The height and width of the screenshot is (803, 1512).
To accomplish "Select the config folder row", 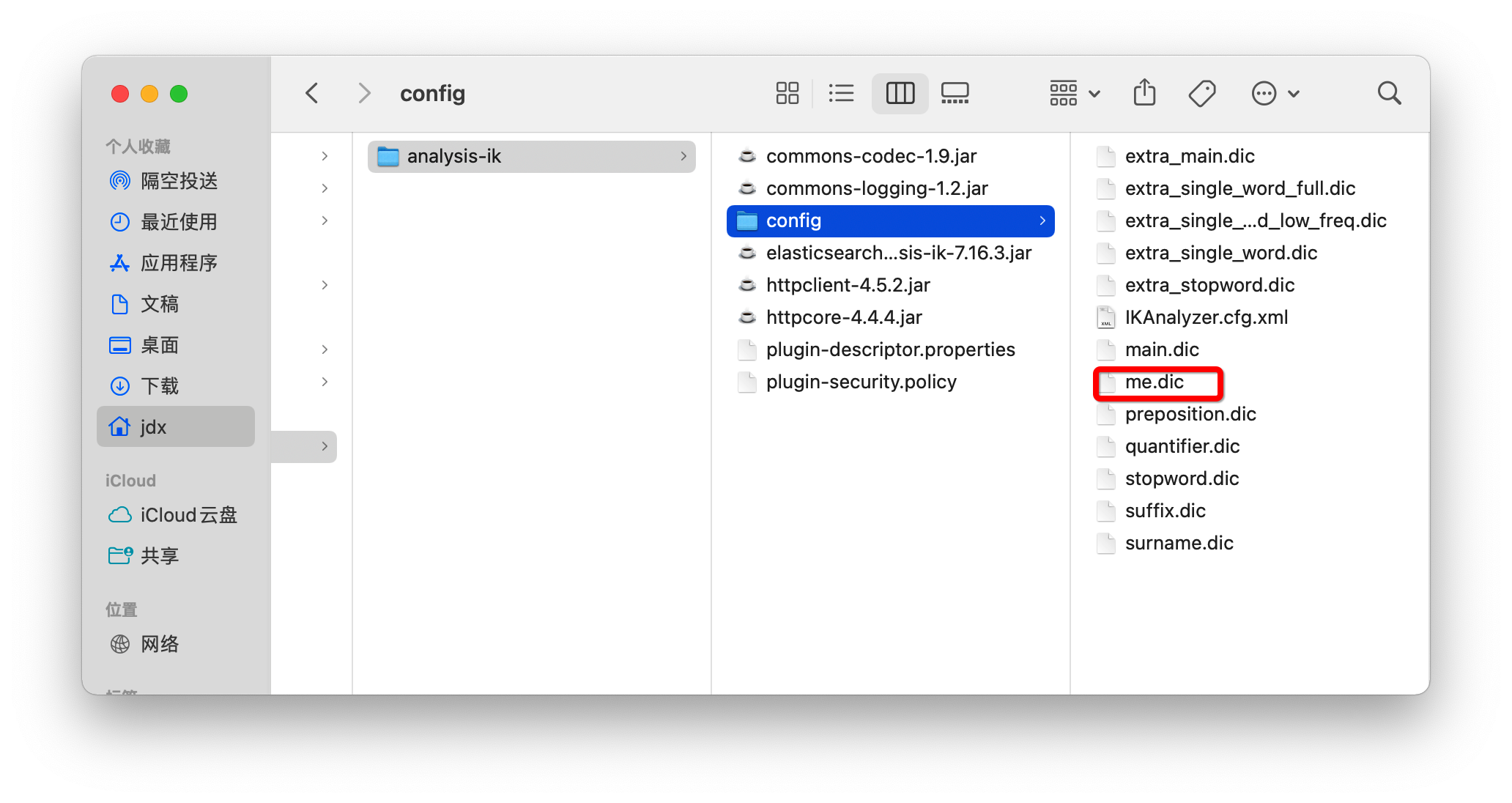I will click(x=891, y=221).
